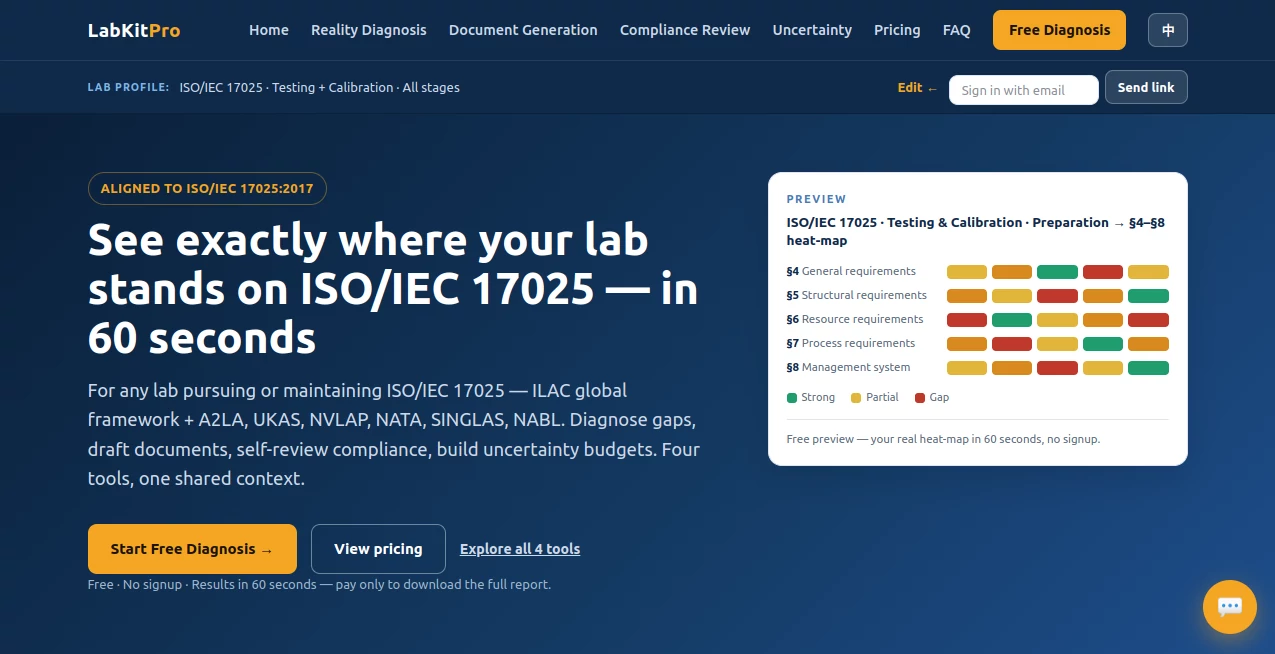Click the main hero headline

tap(393, 289)
